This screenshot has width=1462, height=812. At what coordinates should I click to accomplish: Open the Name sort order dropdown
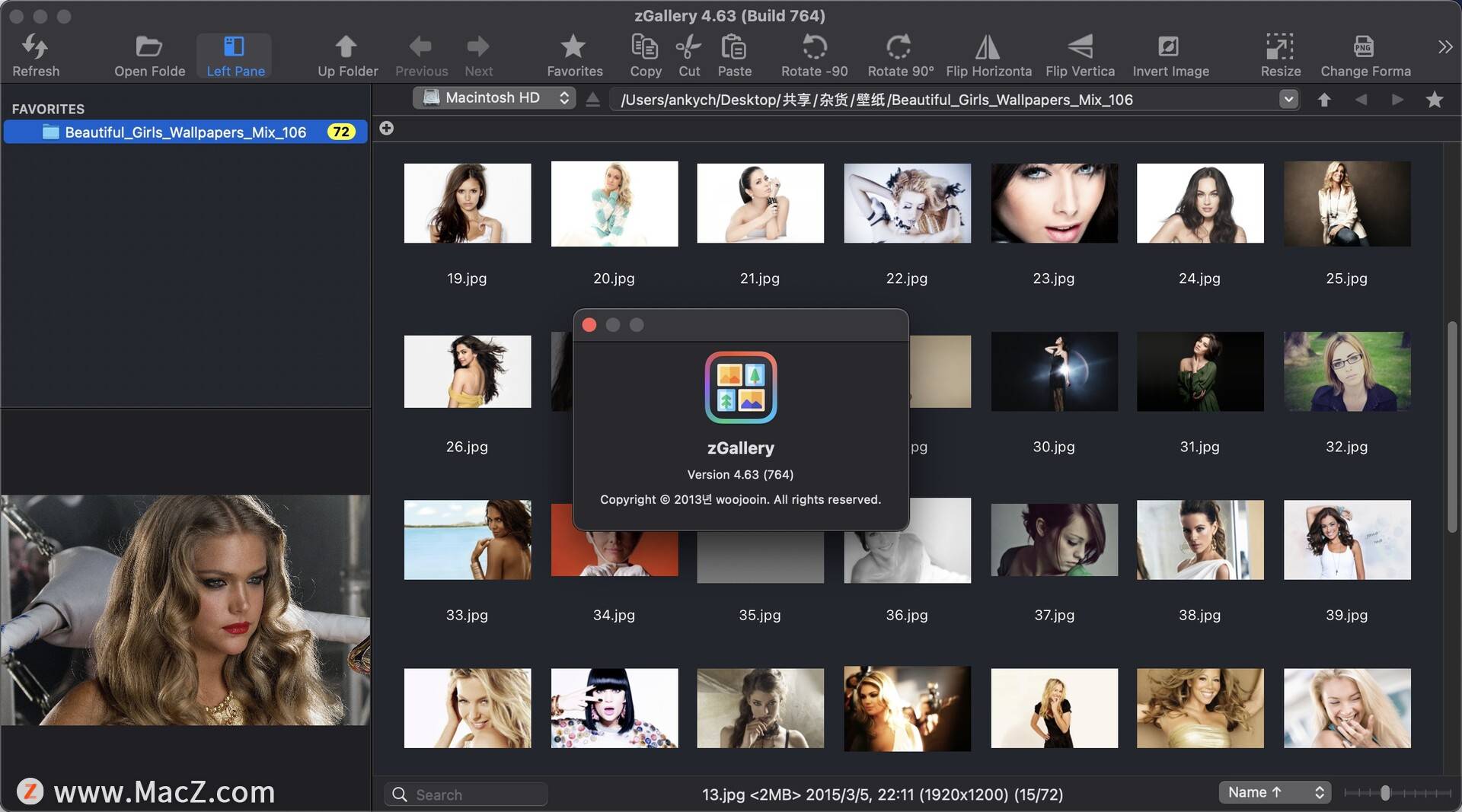(x=1275, y=792)
